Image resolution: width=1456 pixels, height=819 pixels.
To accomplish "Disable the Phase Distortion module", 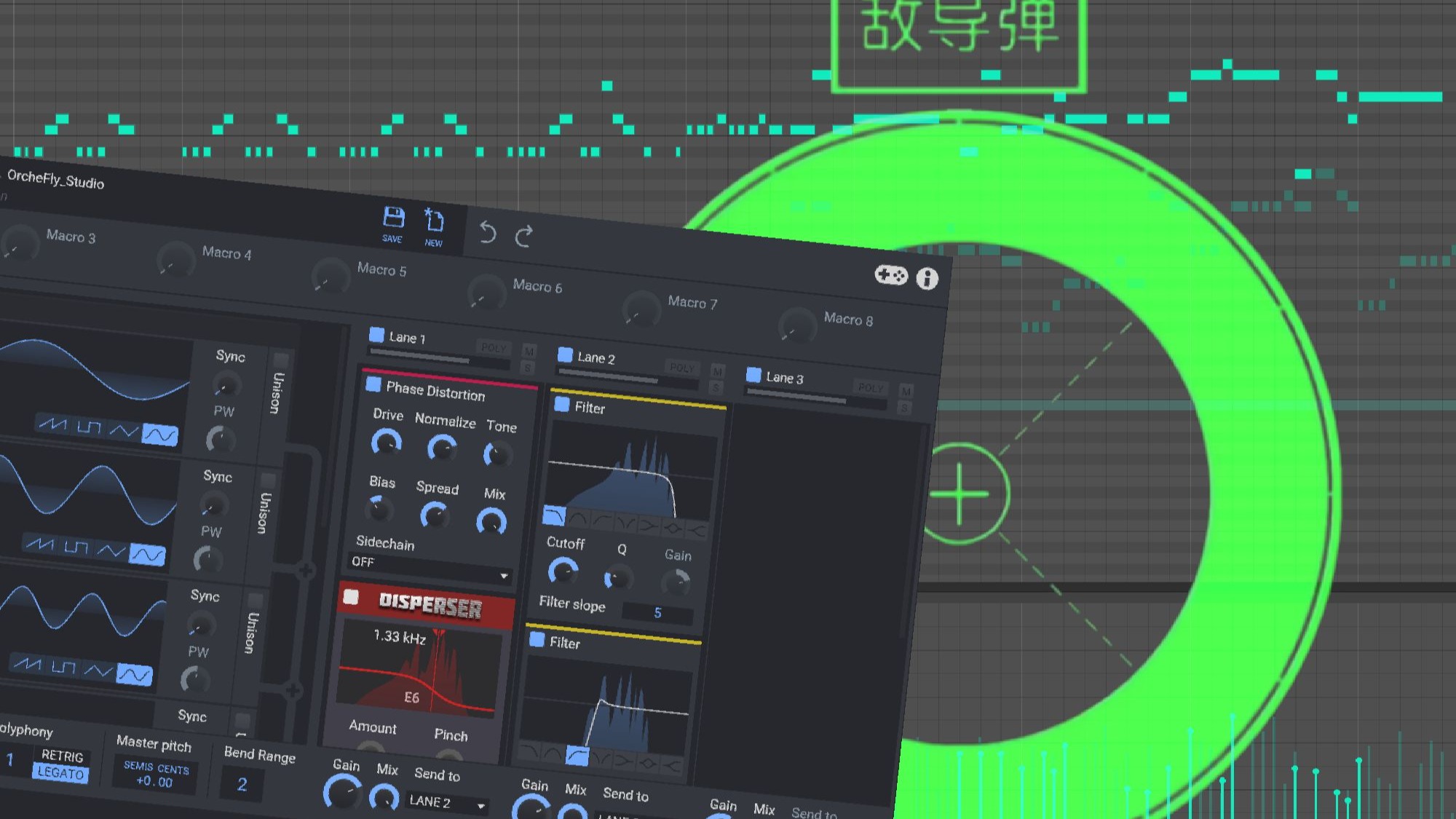I will 373,384.
